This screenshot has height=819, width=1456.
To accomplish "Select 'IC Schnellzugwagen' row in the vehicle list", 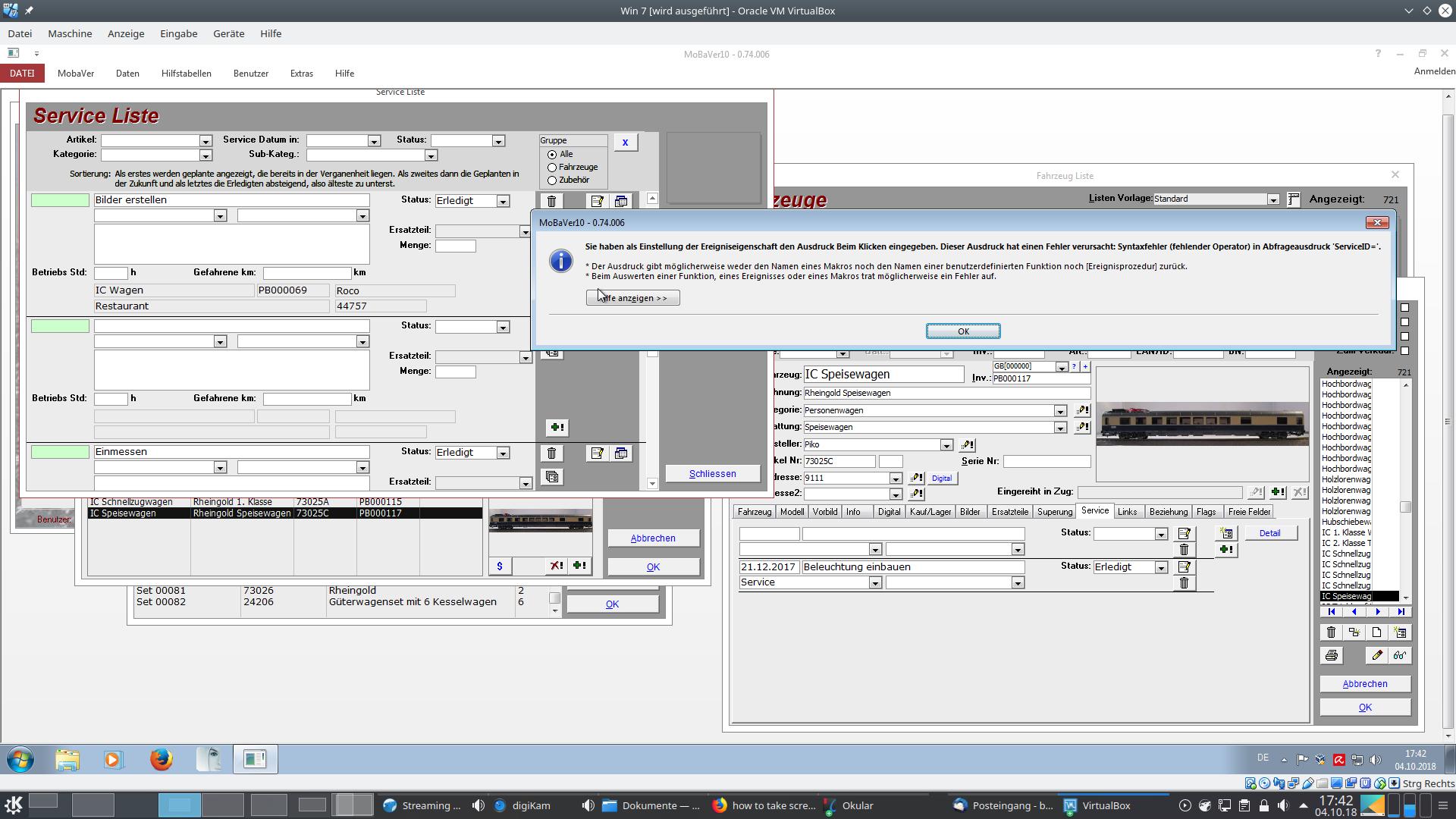I will click(284, 502).
